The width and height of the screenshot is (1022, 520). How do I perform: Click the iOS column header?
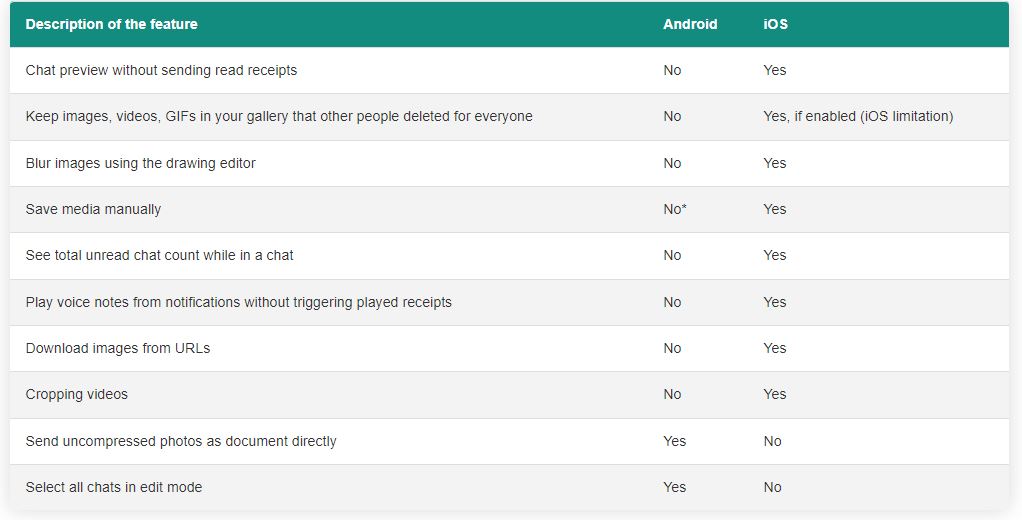pyautogui.click(x=775, y=24)
